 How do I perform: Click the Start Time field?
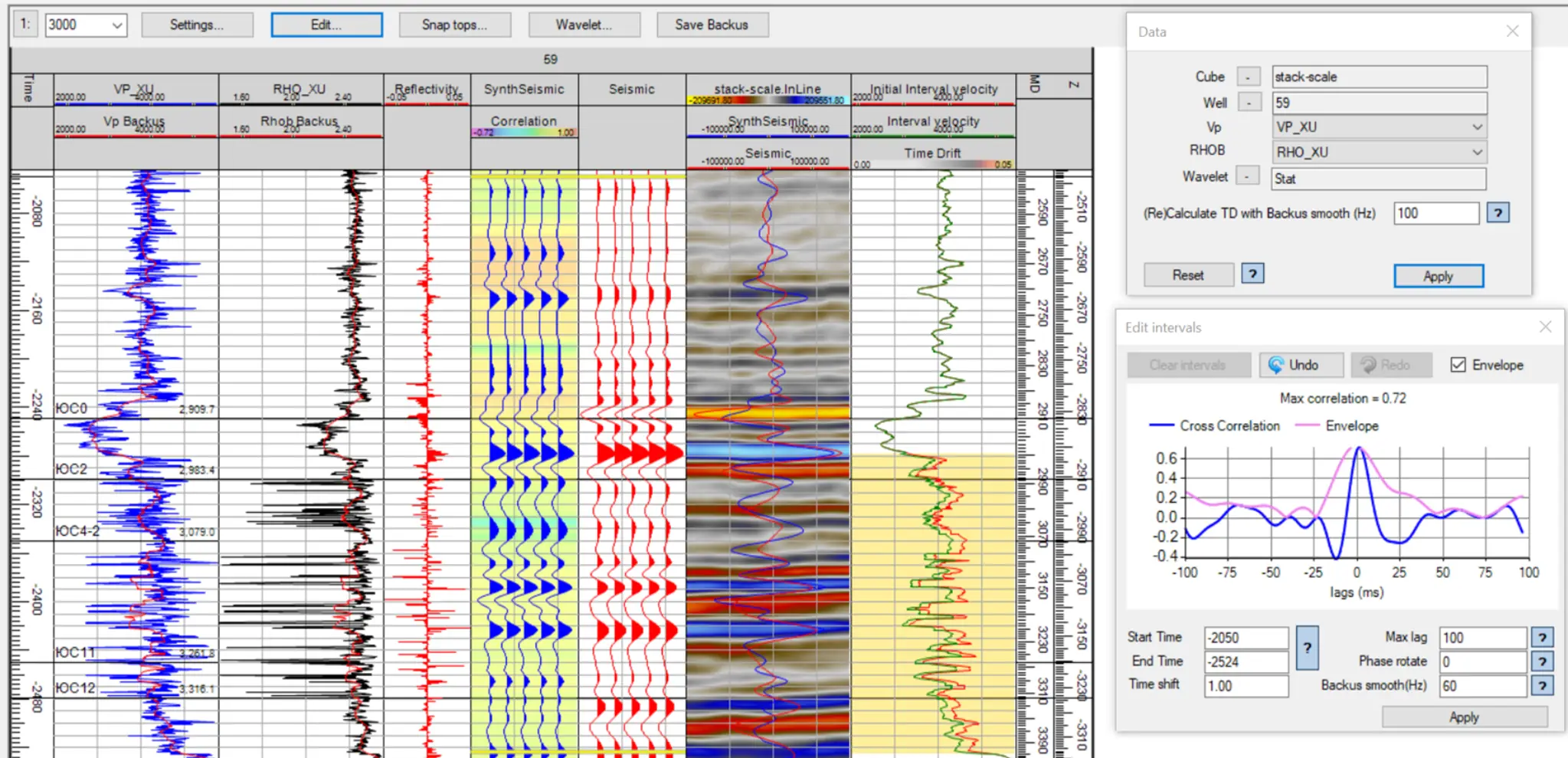tap(1246, 638)
